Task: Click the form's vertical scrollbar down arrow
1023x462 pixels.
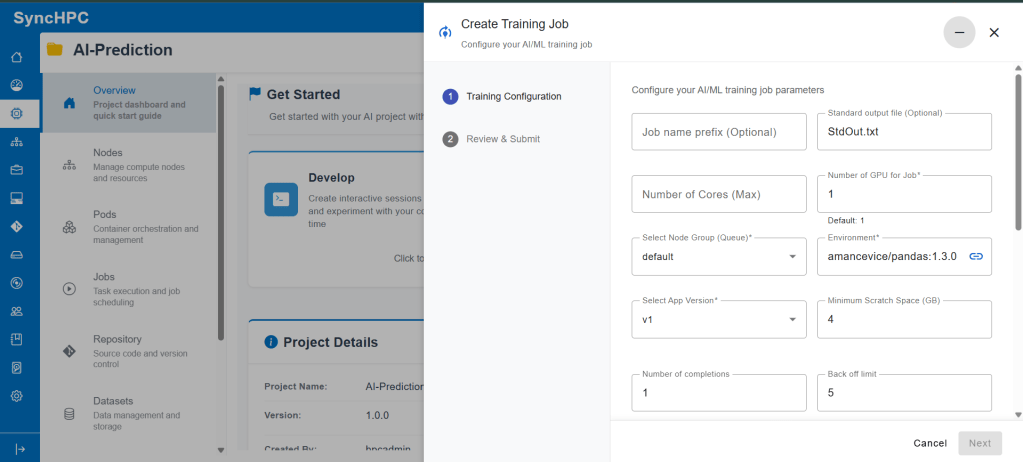Action: pyautogui.click(x=1017, y=414)
